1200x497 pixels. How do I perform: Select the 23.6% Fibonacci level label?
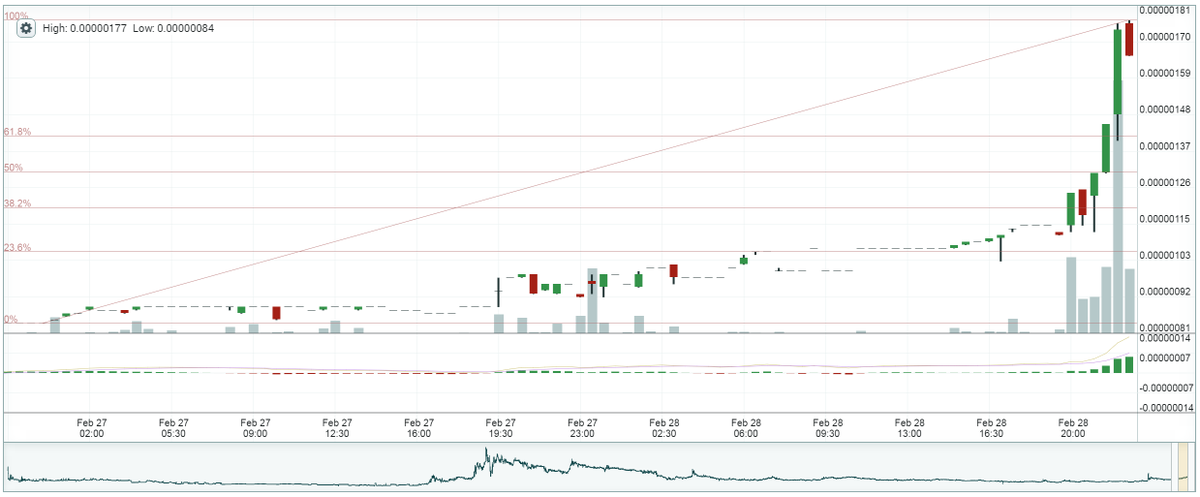[x=17, y=247]
